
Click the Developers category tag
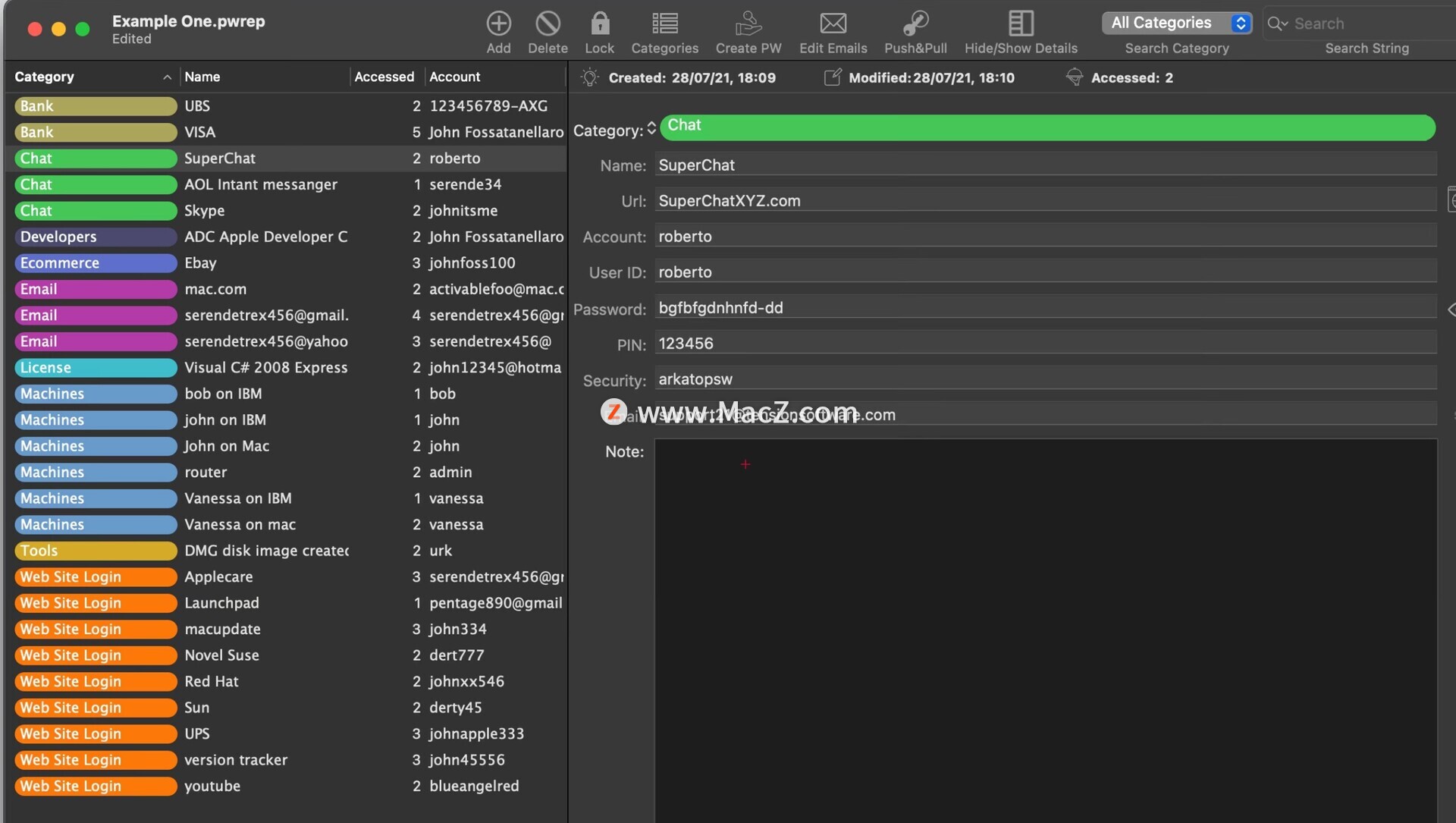coord(96,237)
